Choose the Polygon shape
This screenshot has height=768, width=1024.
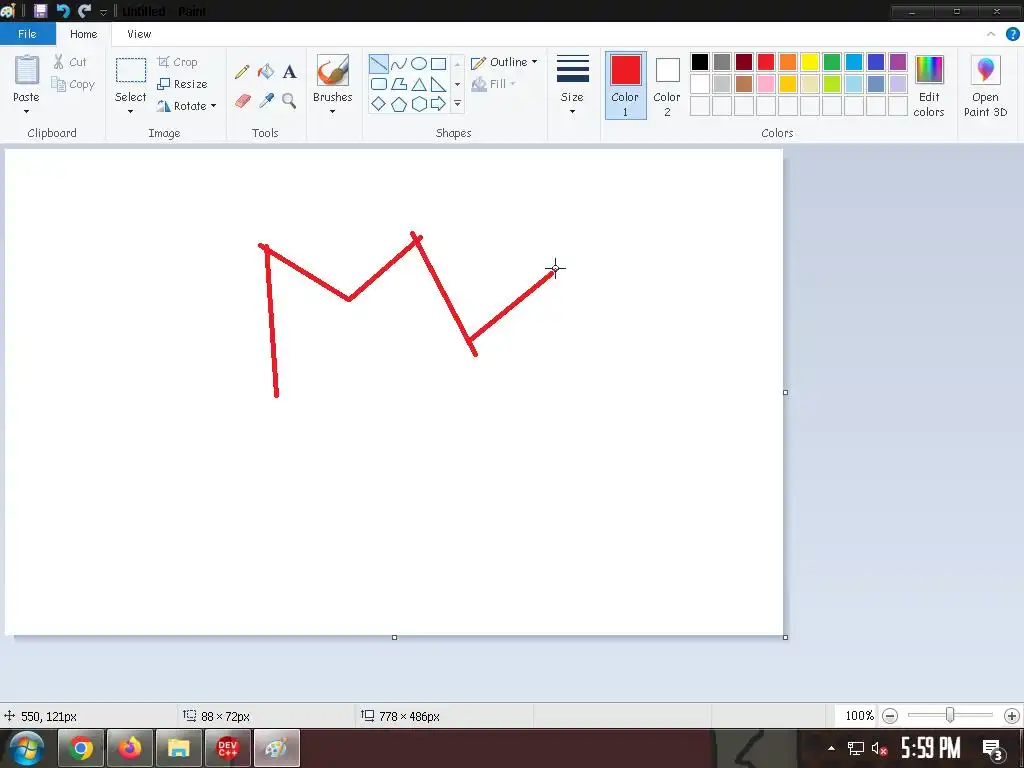pos(399,84)
